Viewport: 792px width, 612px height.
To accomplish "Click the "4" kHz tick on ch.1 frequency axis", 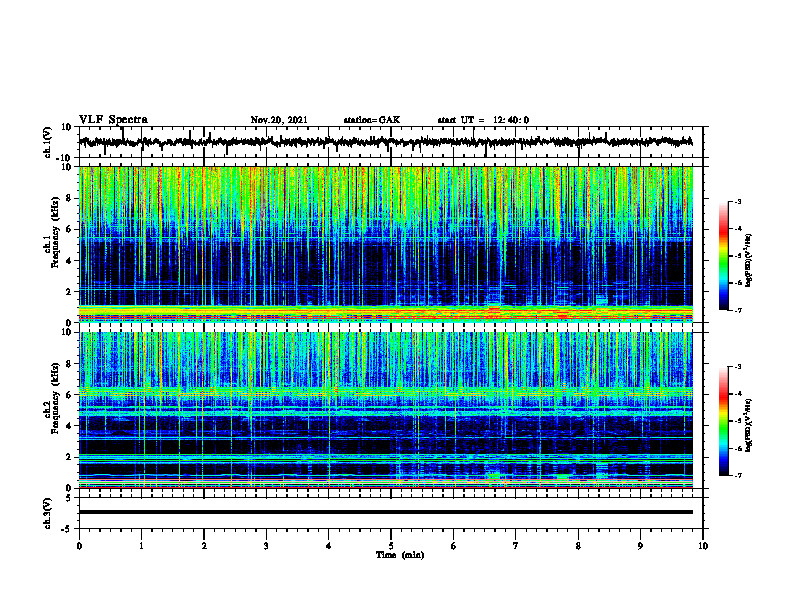I will pyautogui.click(x=69, y=261).
